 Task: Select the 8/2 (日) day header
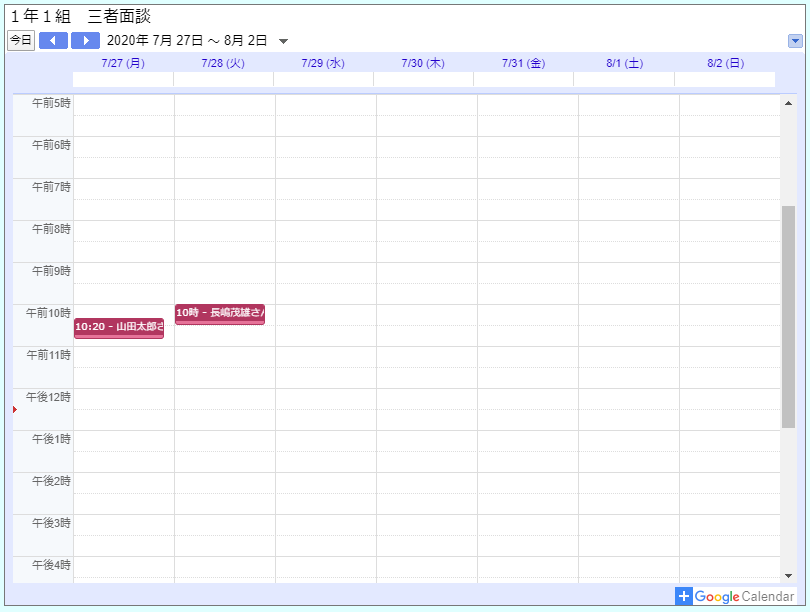pyautogui.click(x=725, y=63)
